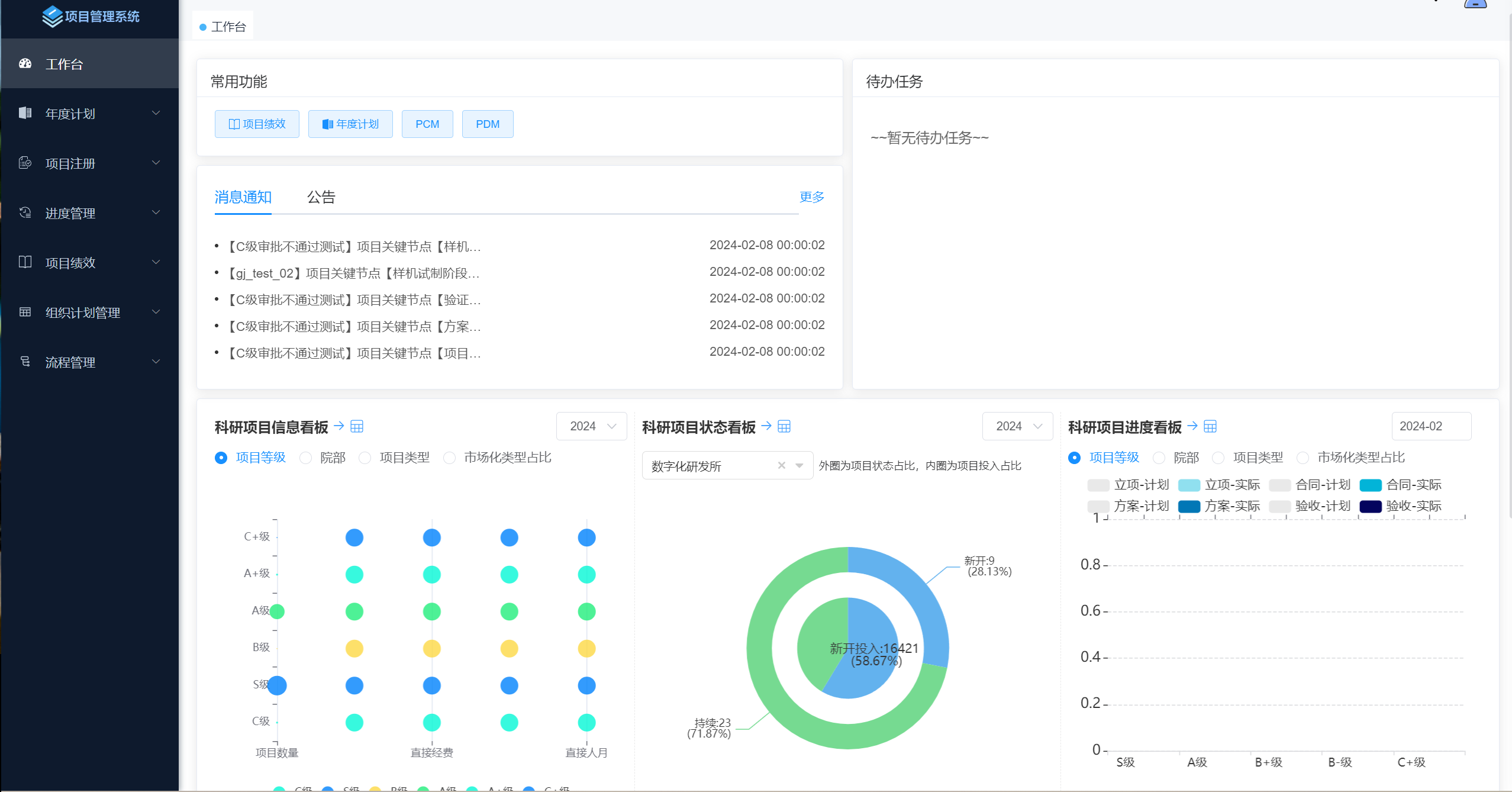Click the 进度管理 icon in sidebar
The image size is (1512, 792).
point(25,213)
